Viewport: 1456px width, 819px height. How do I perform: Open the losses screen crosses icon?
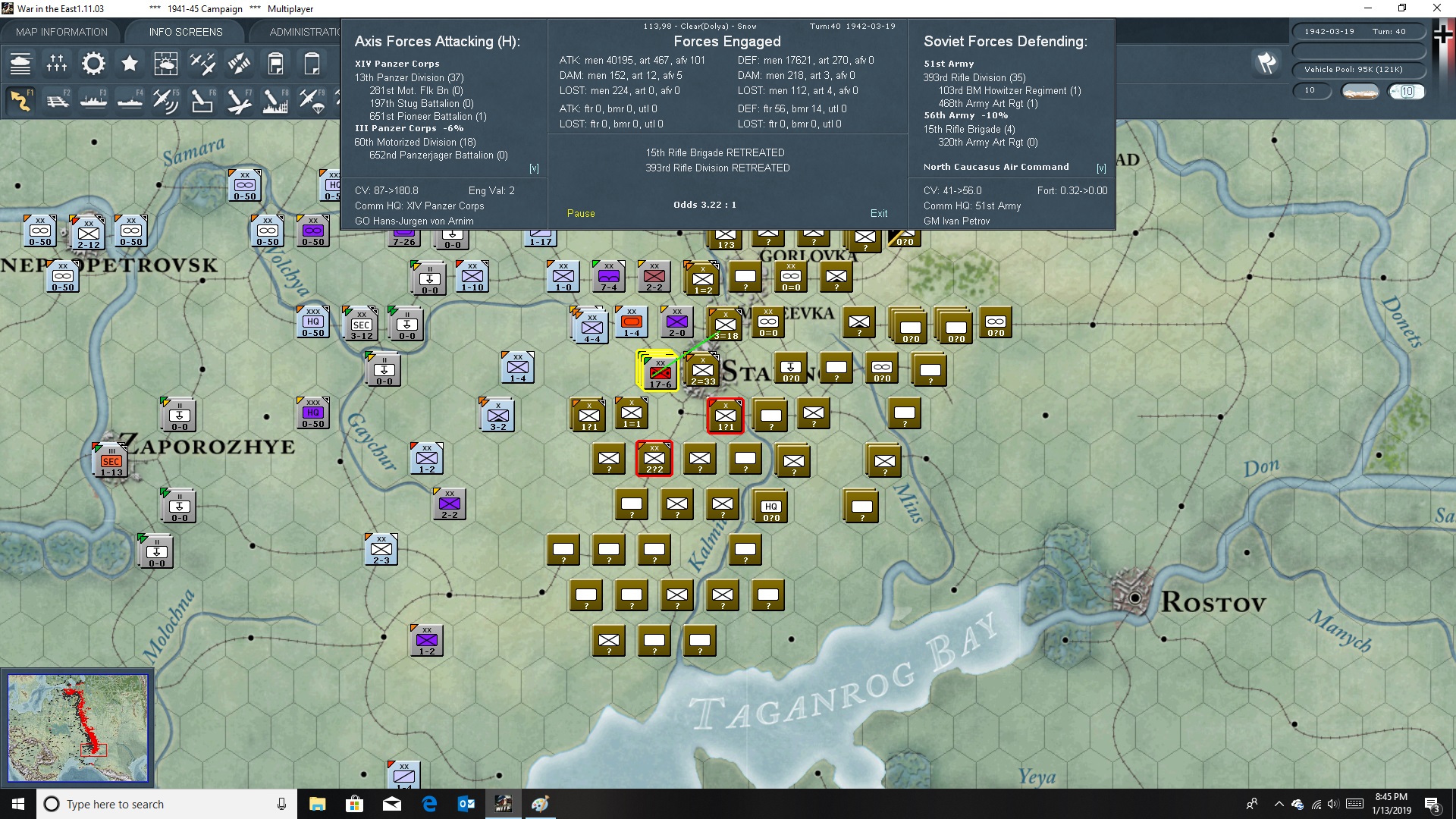[57, 64]
